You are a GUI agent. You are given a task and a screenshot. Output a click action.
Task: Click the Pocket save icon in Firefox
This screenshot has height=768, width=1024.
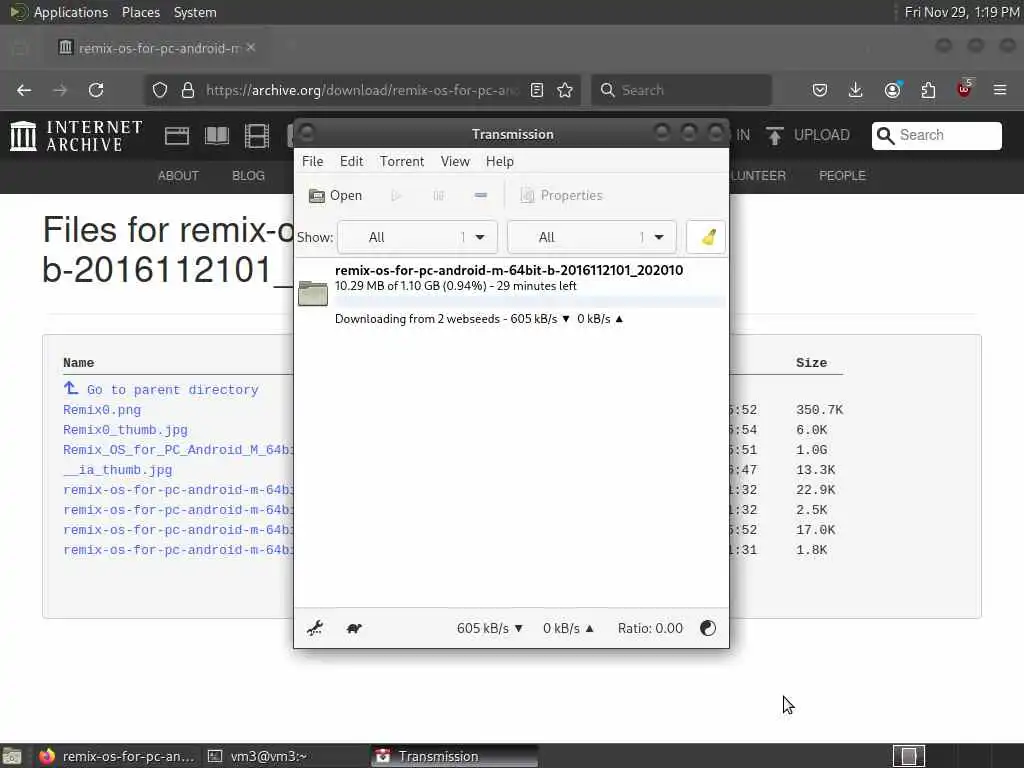click(820, 90)
